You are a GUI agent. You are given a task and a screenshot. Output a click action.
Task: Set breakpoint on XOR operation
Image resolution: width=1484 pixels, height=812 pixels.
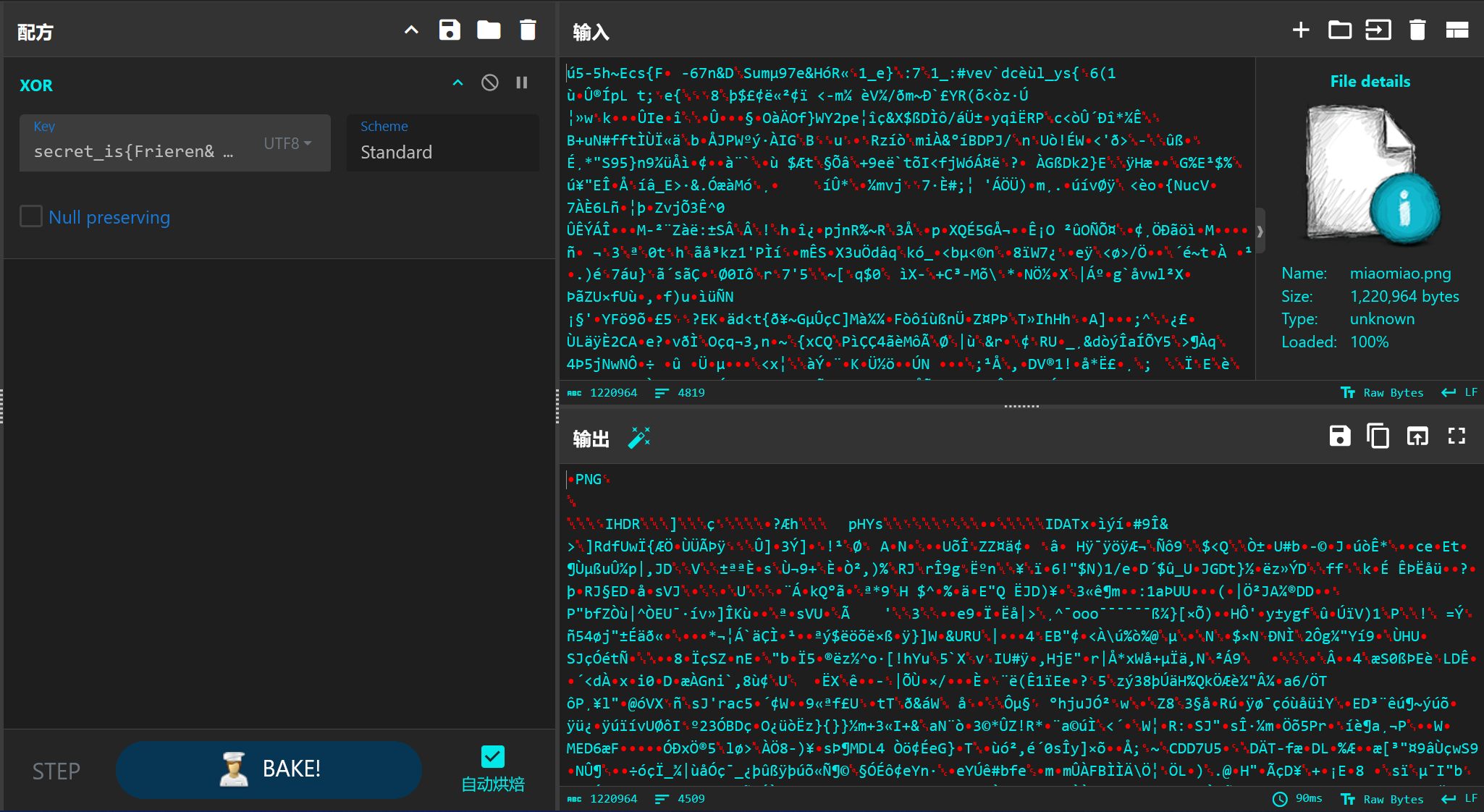pyautogui.click(x=522, y=83)
